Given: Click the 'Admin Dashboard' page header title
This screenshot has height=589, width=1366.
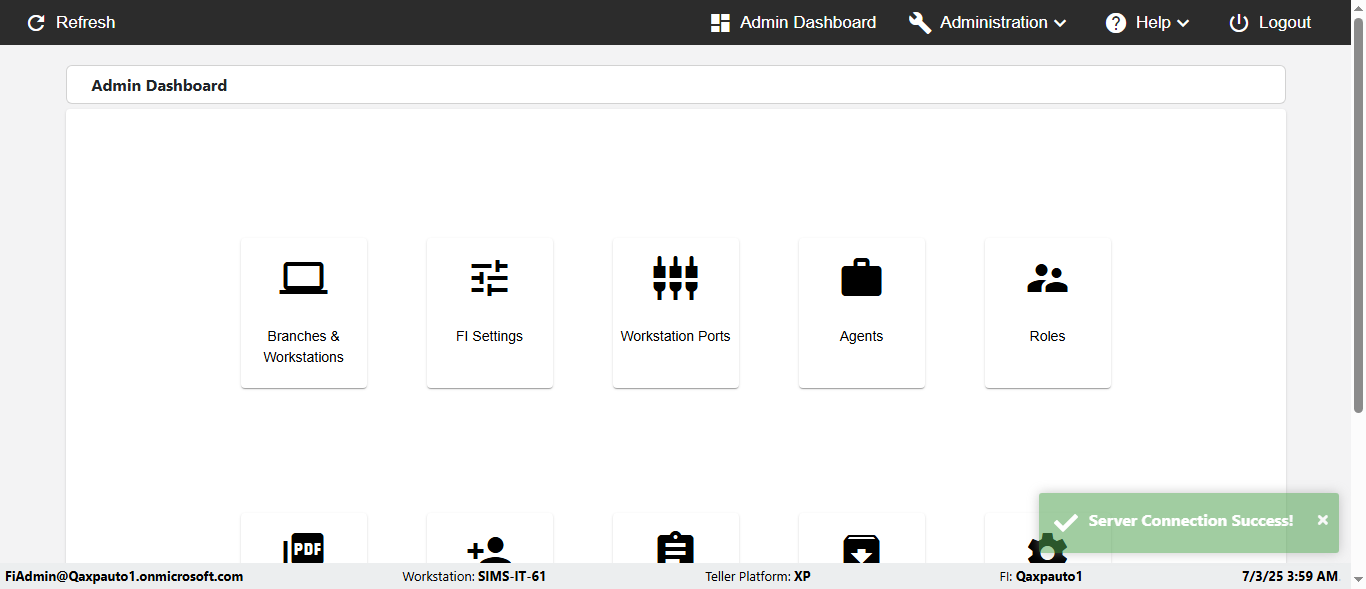Looking at the screenshot, I should (159, 86).
